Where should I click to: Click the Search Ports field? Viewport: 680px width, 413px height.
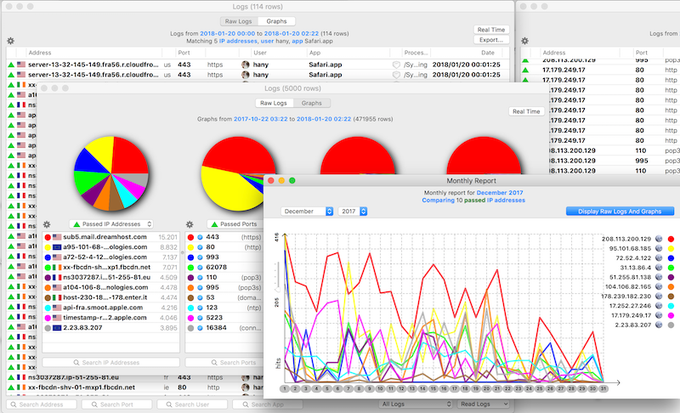pos(225,363)
